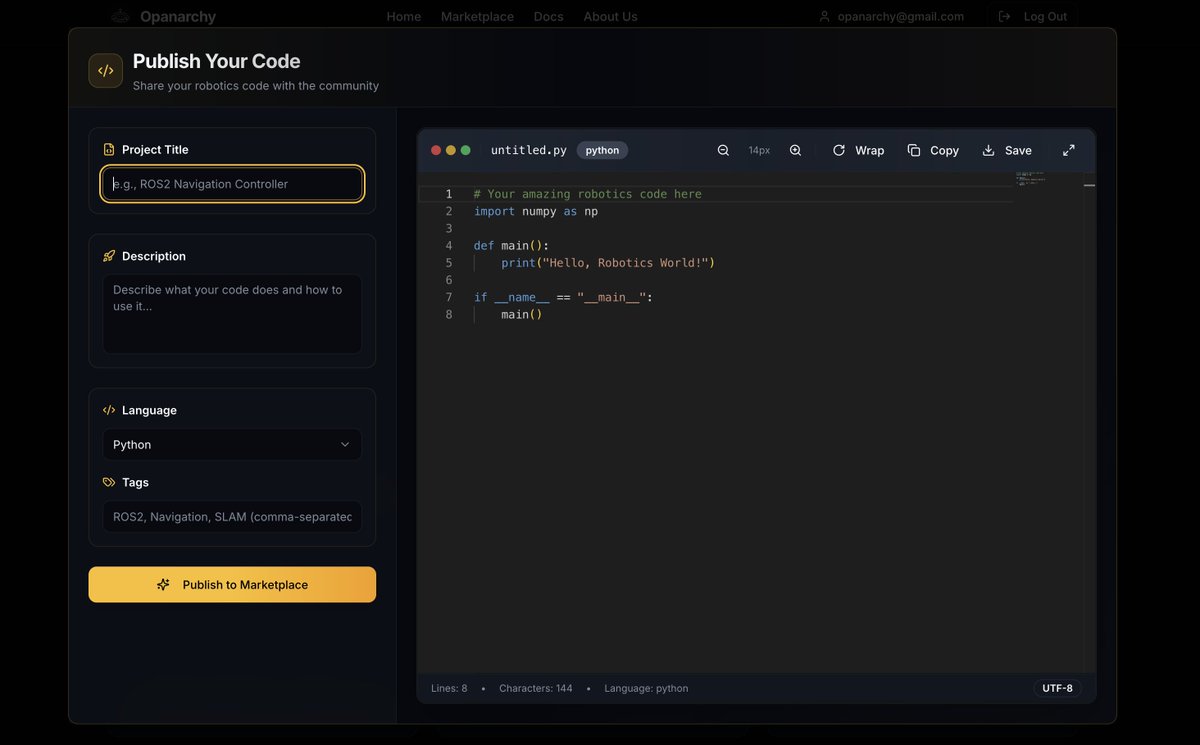1200x745 pixels.
Task: Click the Log Out button
Action: [x=1033, y=16]
